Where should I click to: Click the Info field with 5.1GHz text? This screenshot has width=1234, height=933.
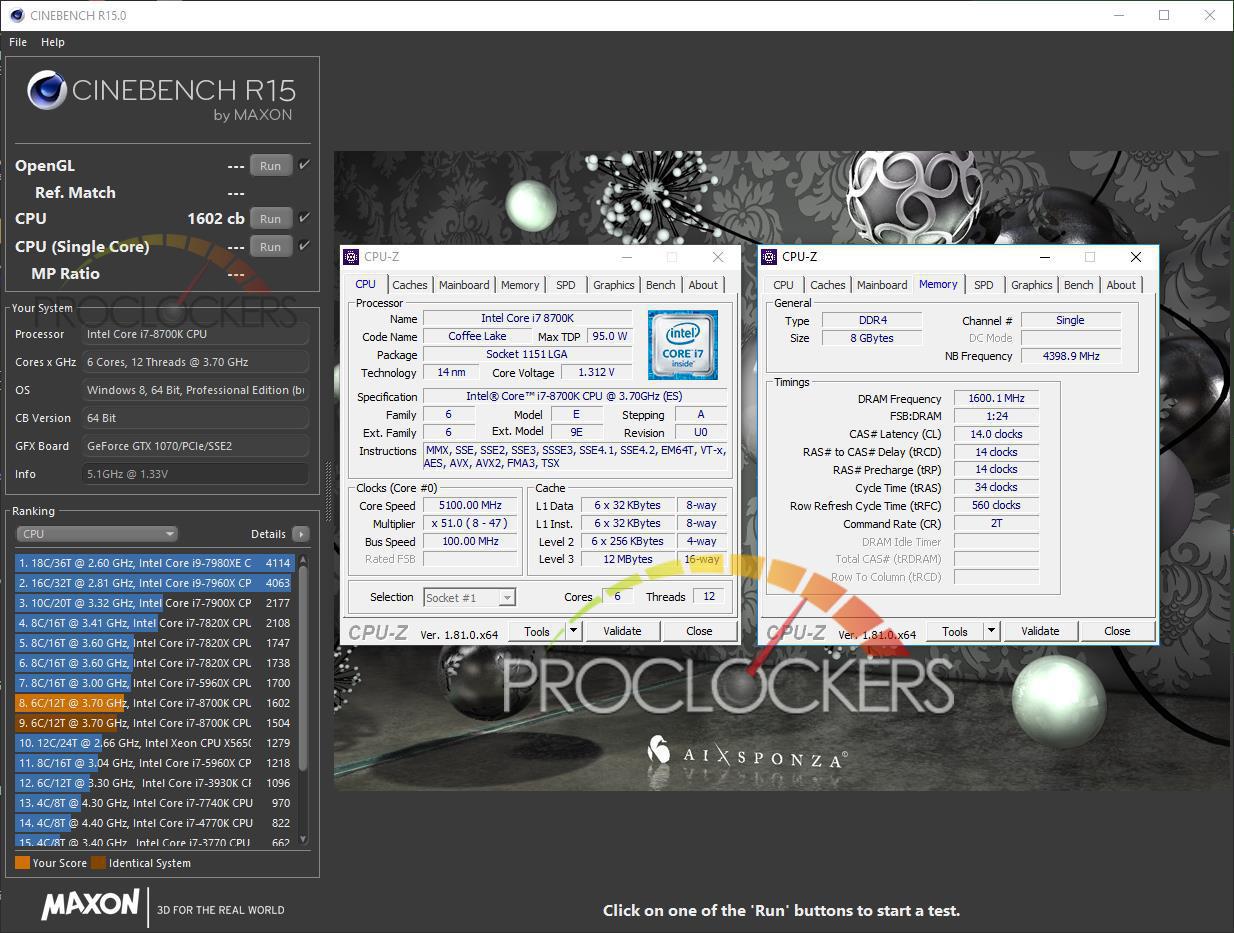[195, 474]
